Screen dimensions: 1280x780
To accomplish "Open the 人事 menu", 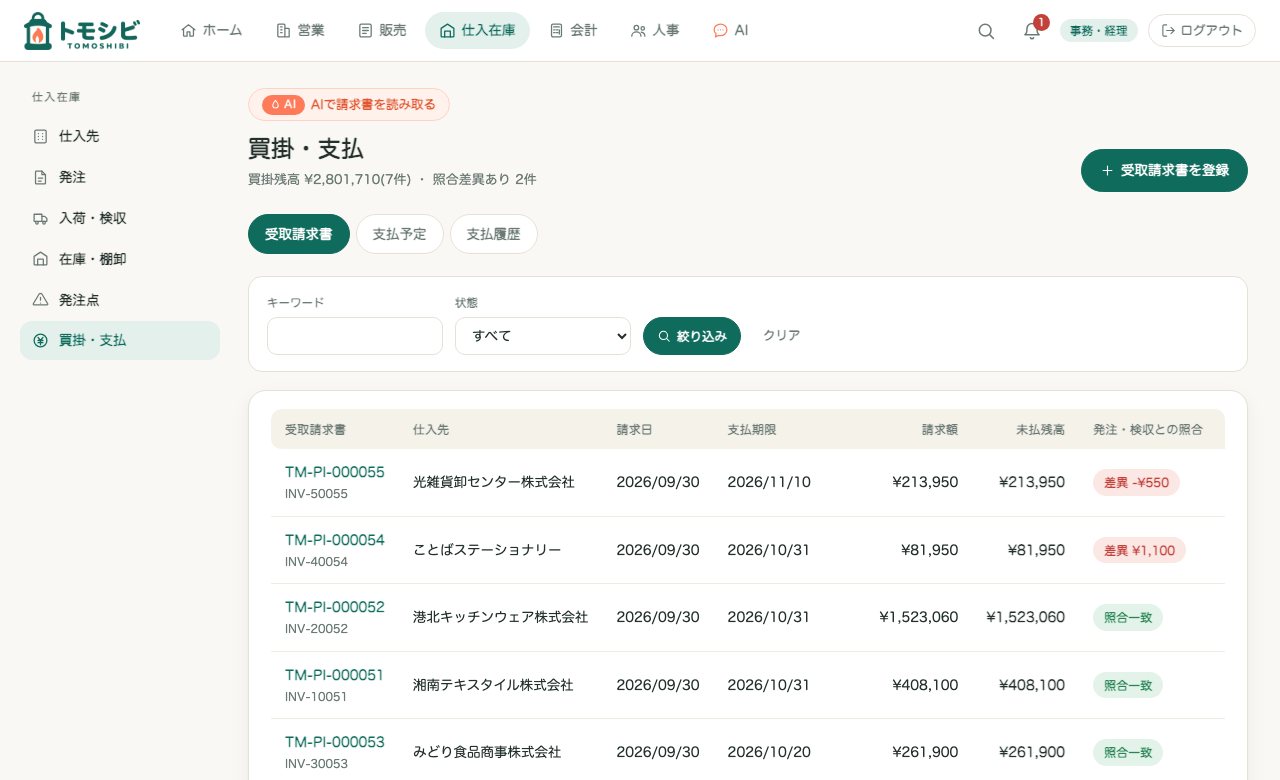I will (x=655, y=30).
